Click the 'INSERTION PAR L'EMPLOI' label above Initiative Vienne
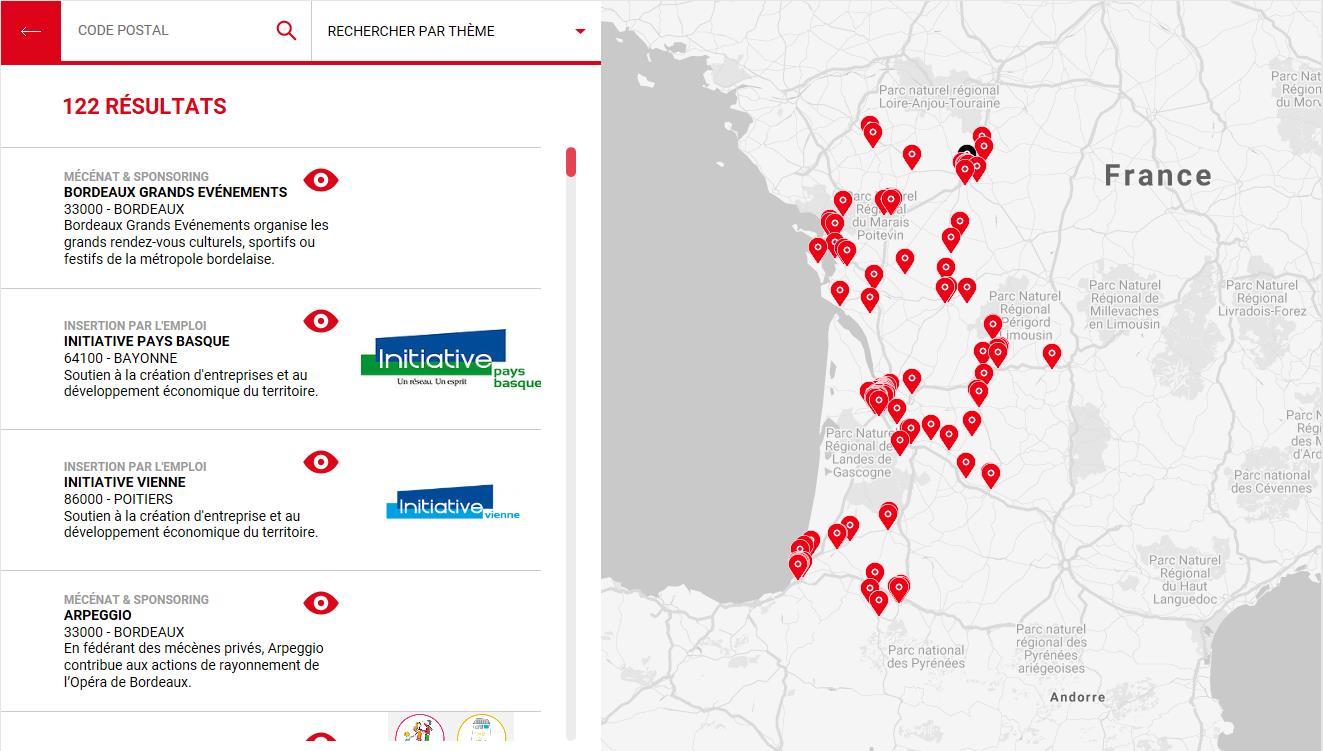The width and height of the screenshot is (1323, 751). (135, 466)
